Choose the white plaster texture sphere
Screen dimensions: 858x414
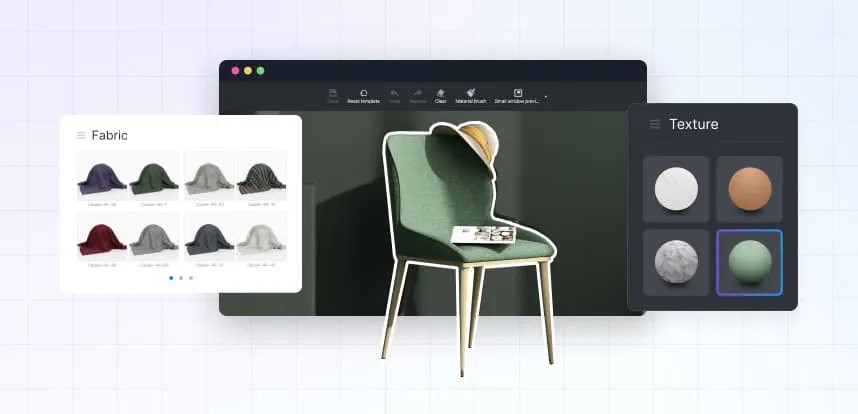click(x=676, y=189)
